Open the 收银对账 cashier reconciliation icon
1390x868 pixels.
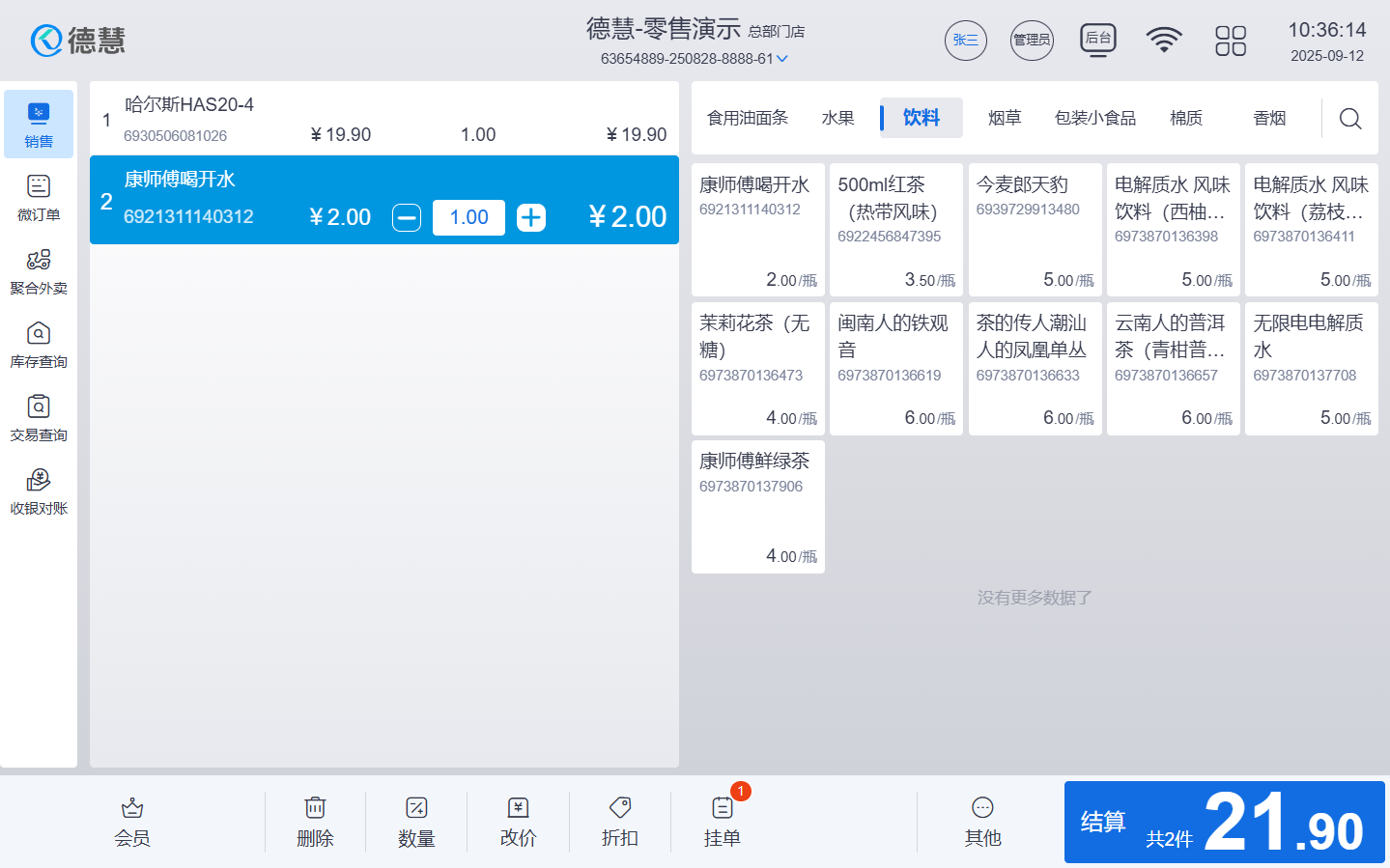point(39,491)
